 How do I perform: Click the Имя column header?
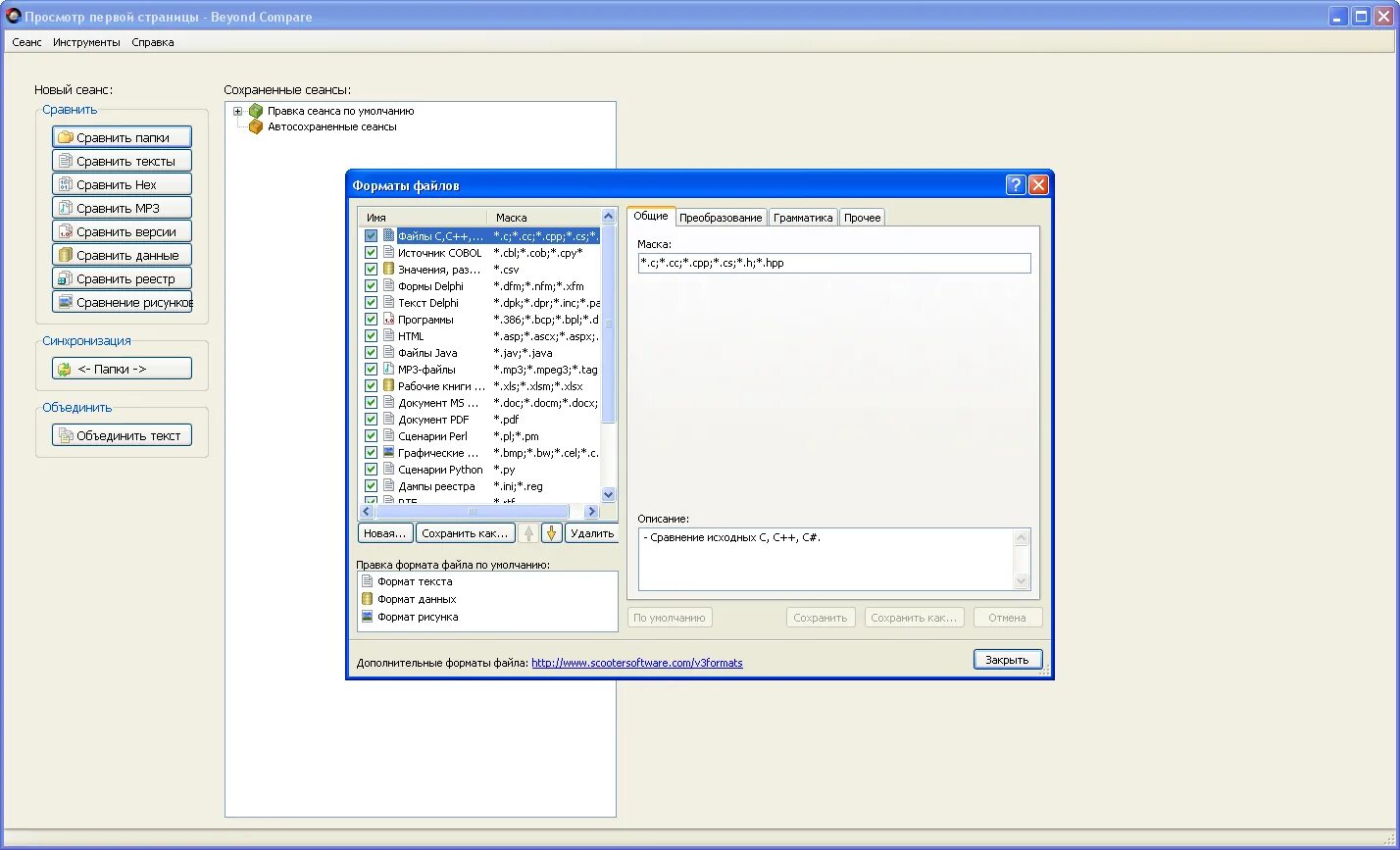click(424, 217)
